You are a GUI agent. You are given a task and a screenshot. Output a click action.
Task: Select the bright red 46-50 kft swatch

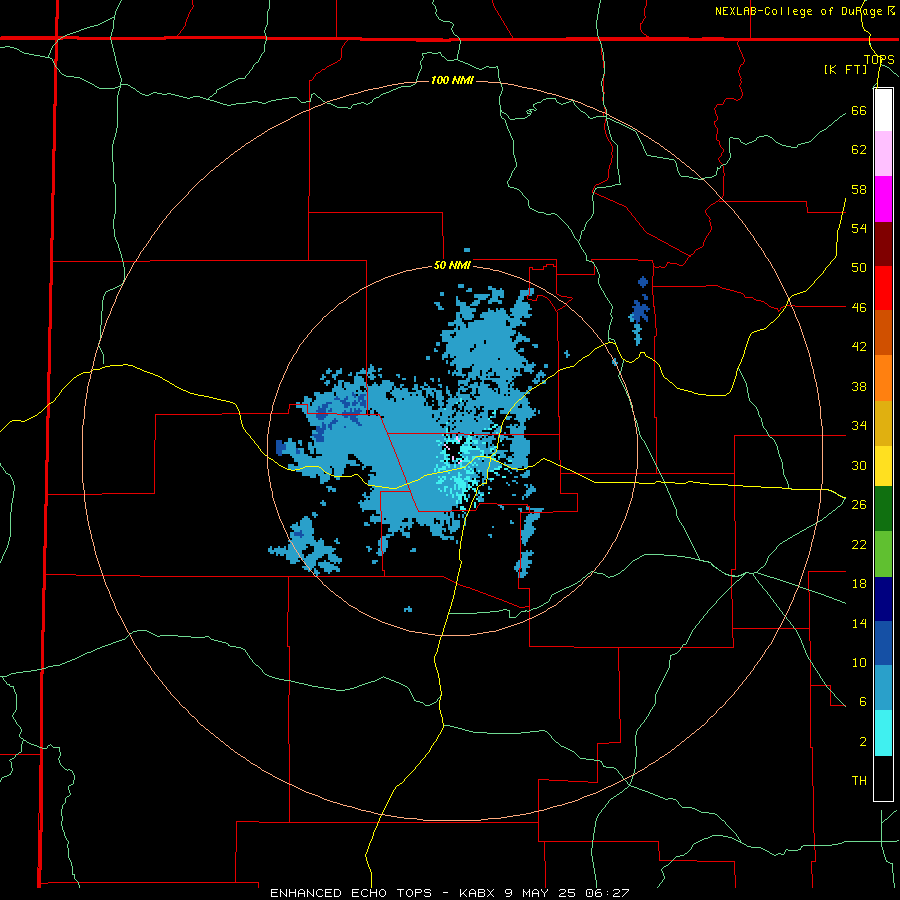[883, 289]
